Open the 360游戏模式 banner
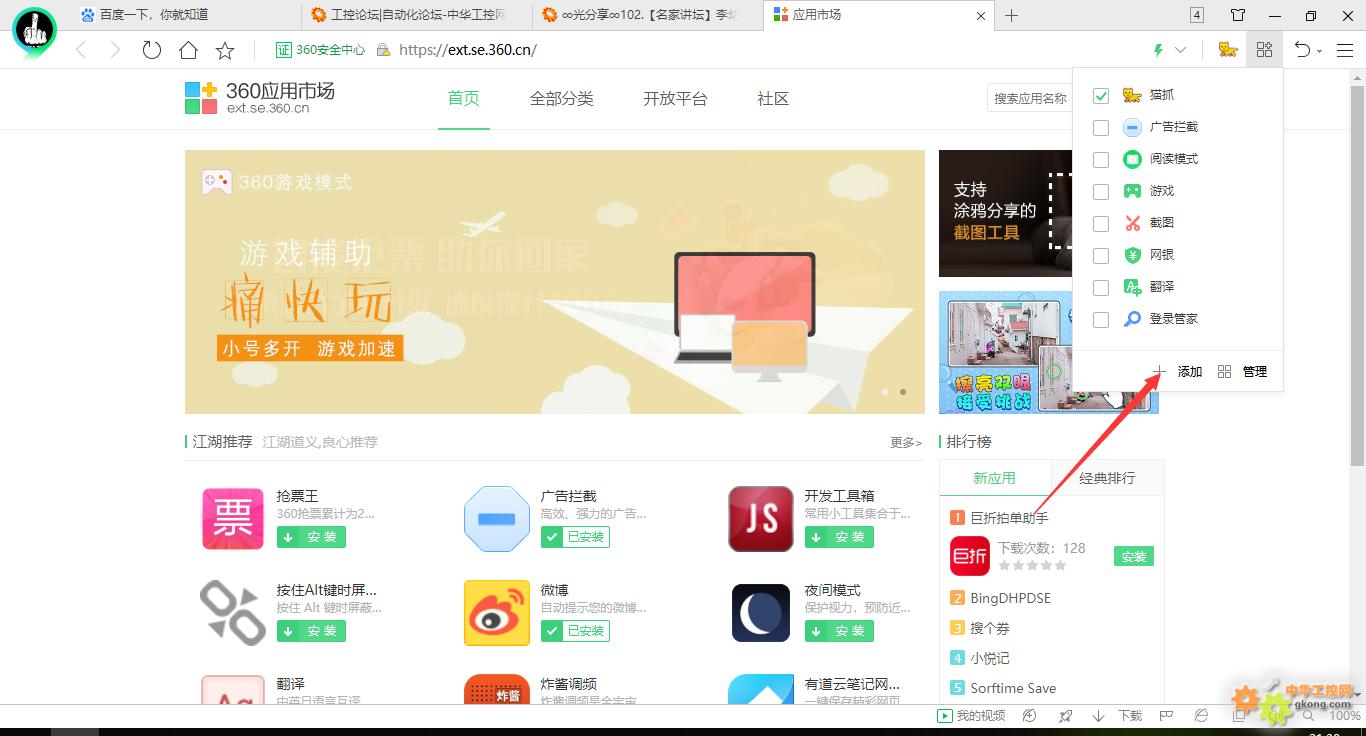The image size is (1366, 736). pyautogui.click(x=555, y=282)
